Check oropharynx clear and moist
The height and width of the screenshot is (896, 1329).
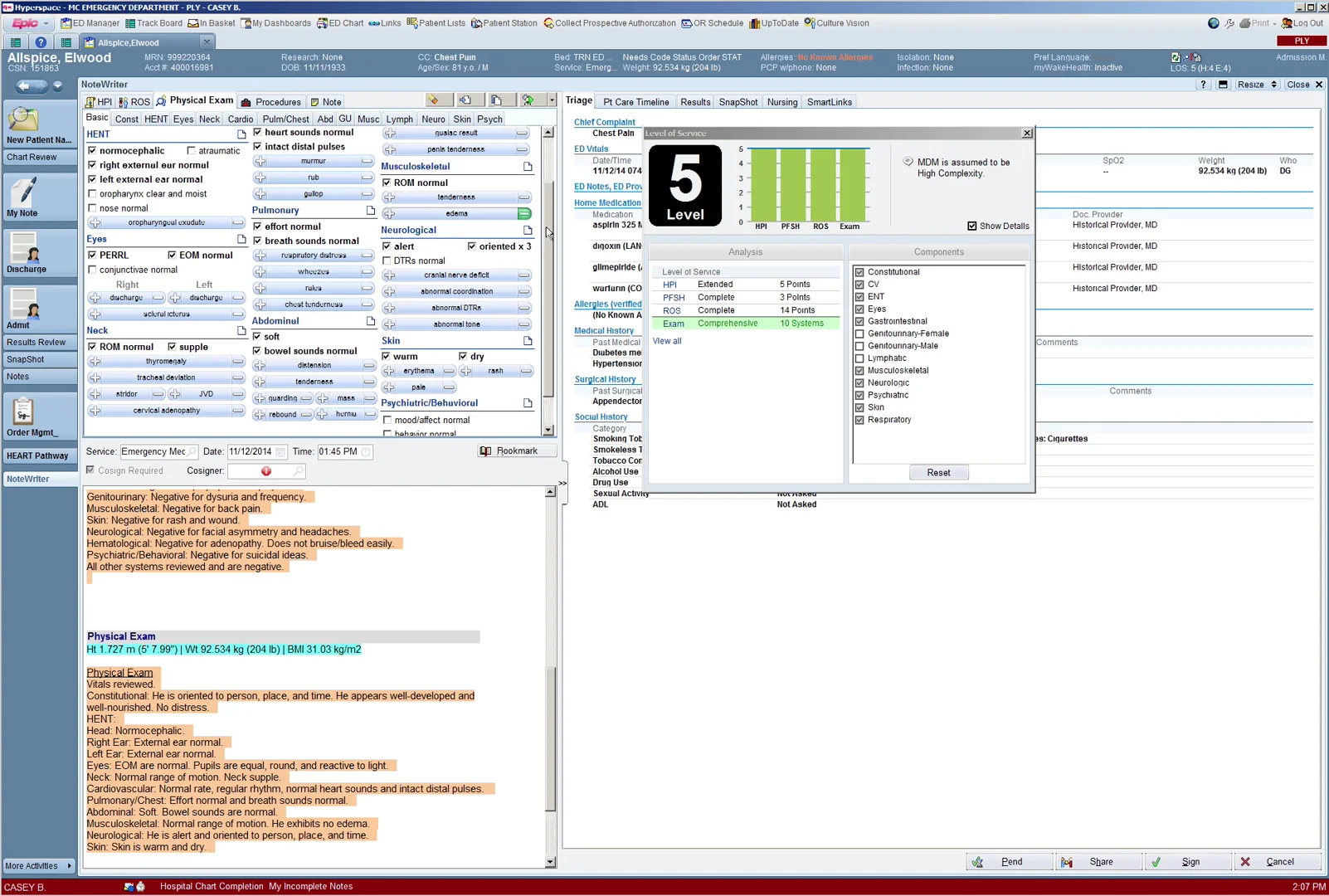tap(92, 194)
